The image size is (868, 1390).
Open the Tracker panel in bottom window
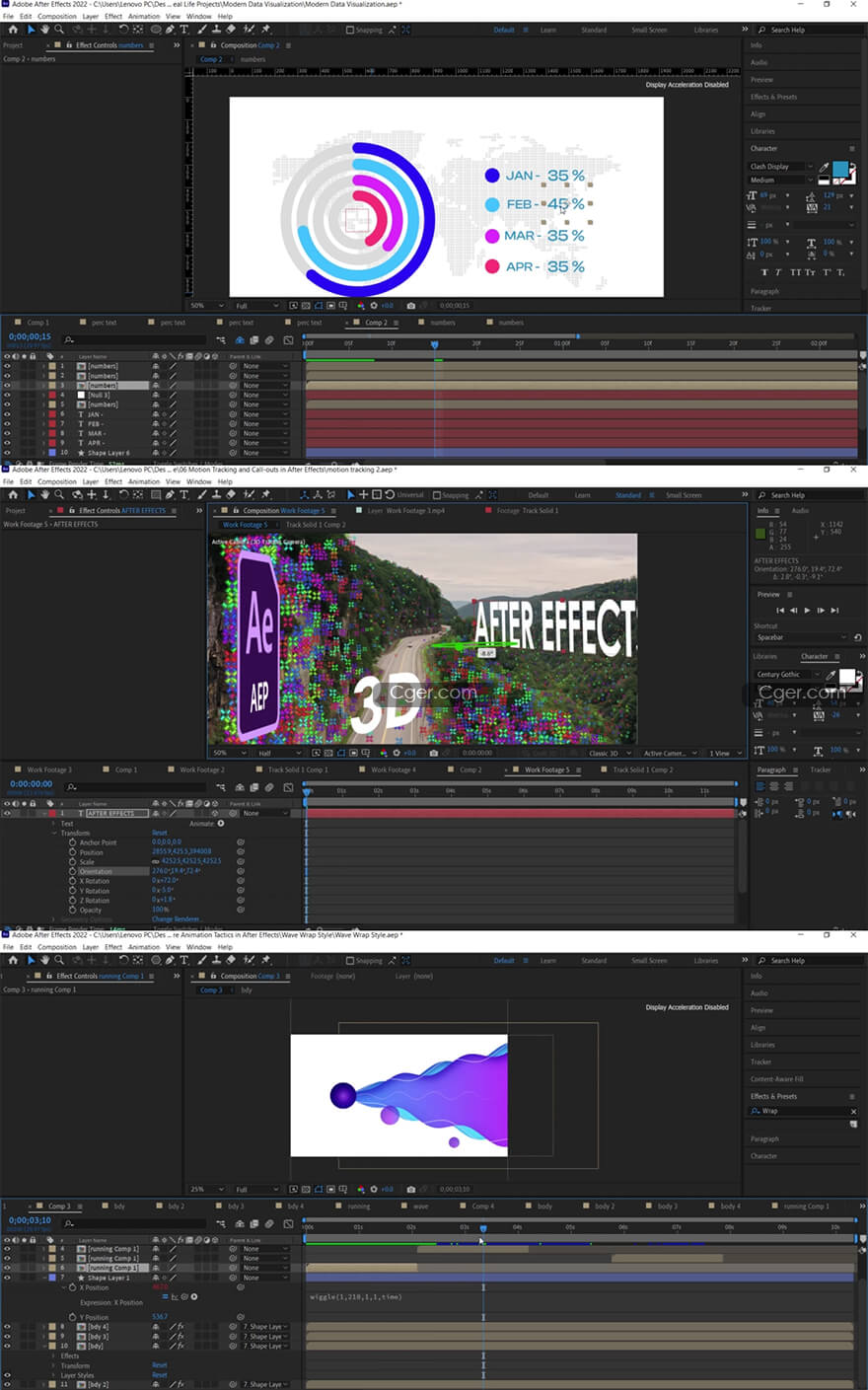click(760, 1061)
